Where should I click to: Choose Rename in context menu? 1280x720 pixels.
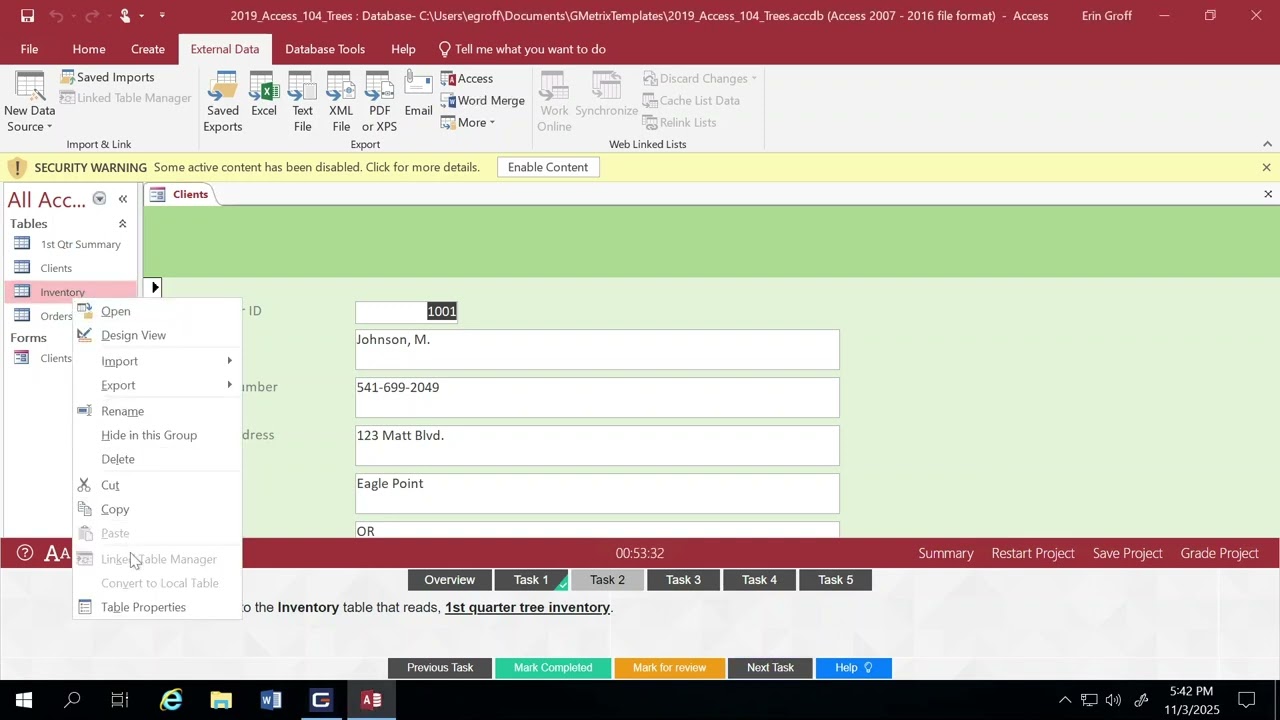[x=158, y=411]
